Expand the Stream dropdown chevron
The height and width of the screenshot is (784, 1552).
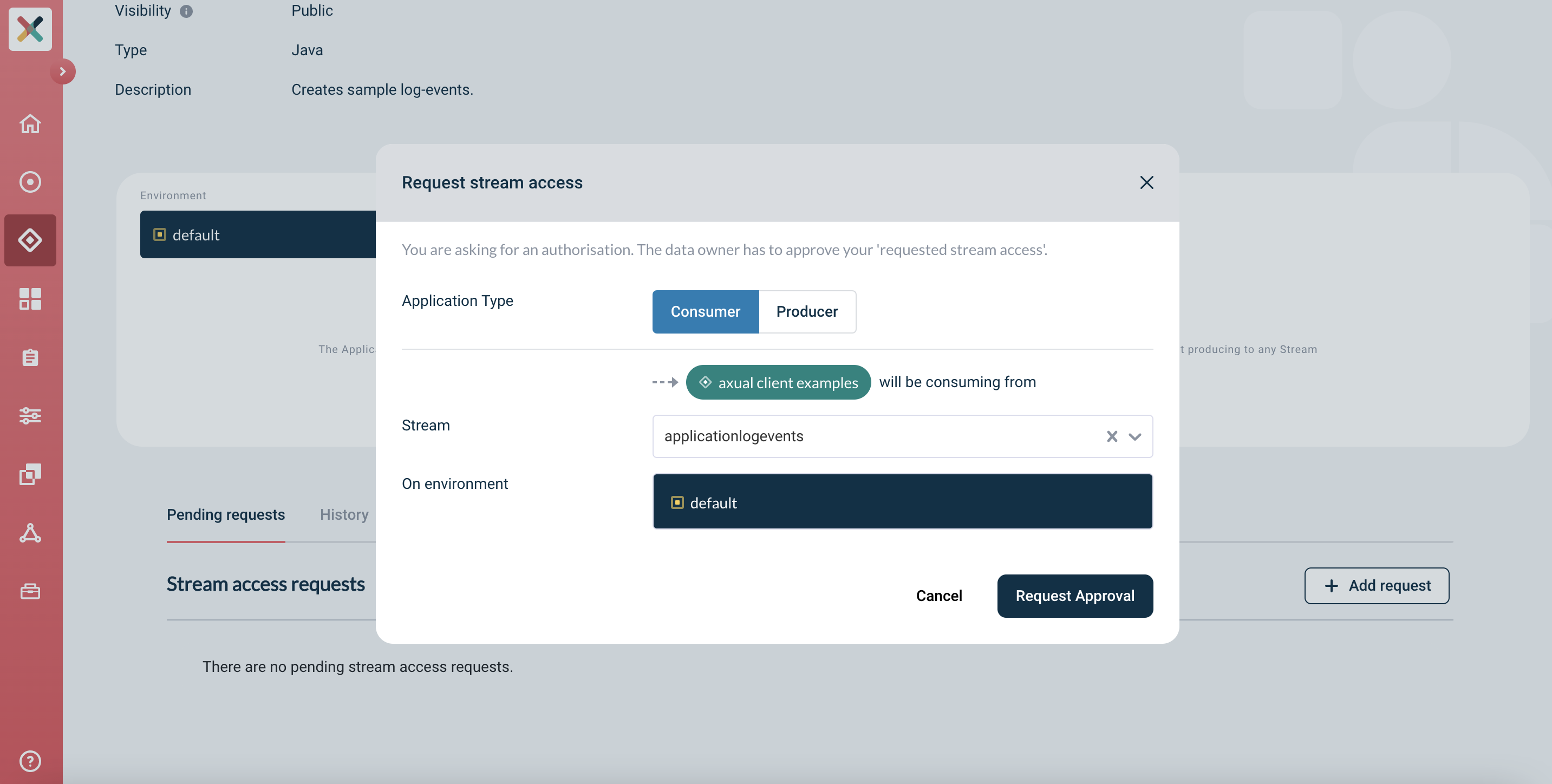1135,436
